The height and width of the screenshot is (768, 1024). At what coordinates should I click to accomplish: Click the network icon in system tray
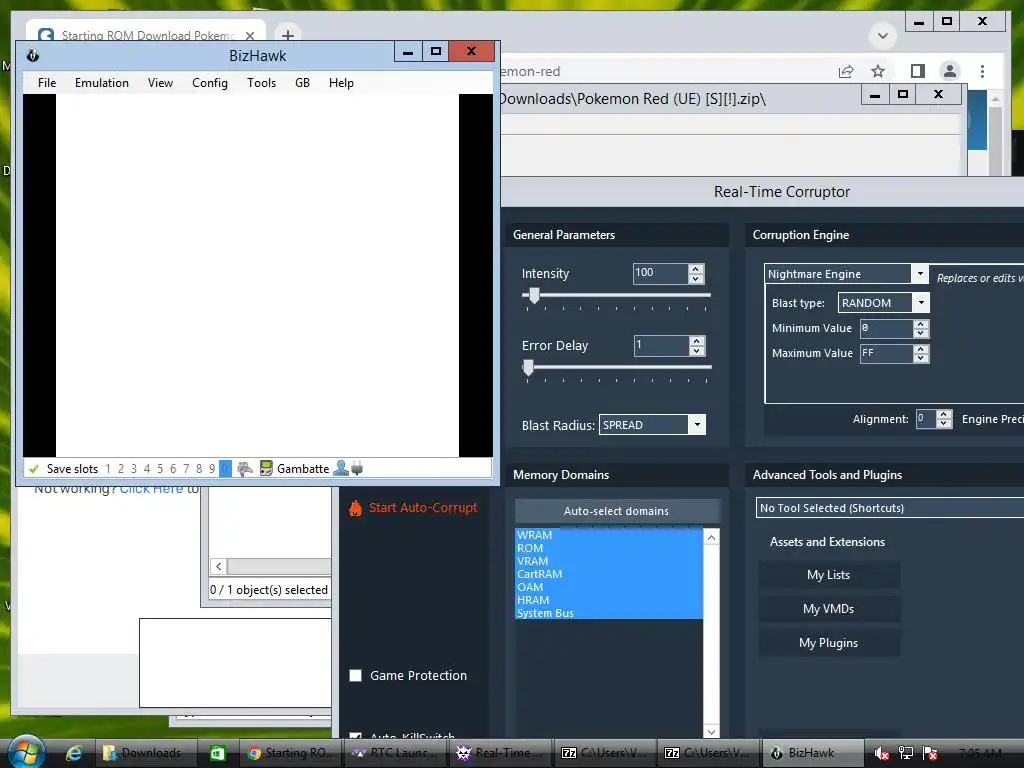[906, 753]
